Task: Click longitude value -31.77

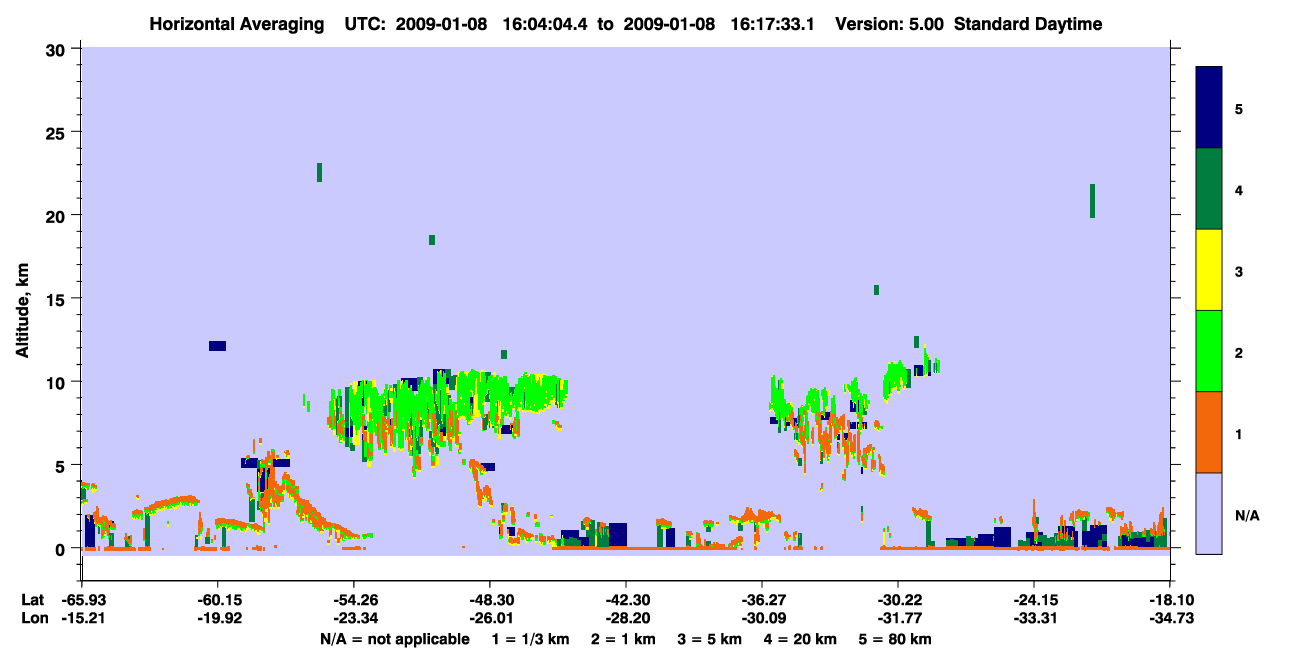Action: 897,618
